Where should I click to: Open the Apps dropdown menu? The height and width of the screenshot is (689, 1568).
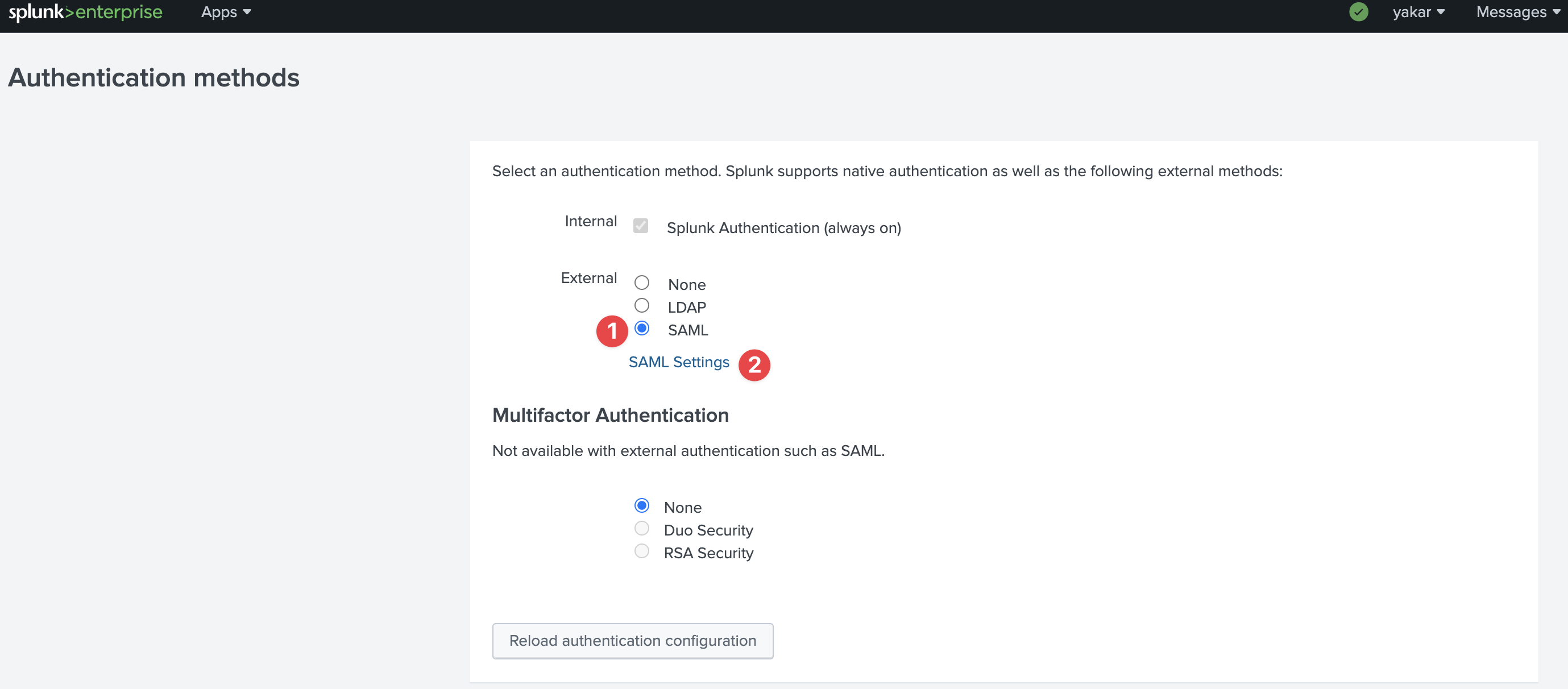(226, 12)
